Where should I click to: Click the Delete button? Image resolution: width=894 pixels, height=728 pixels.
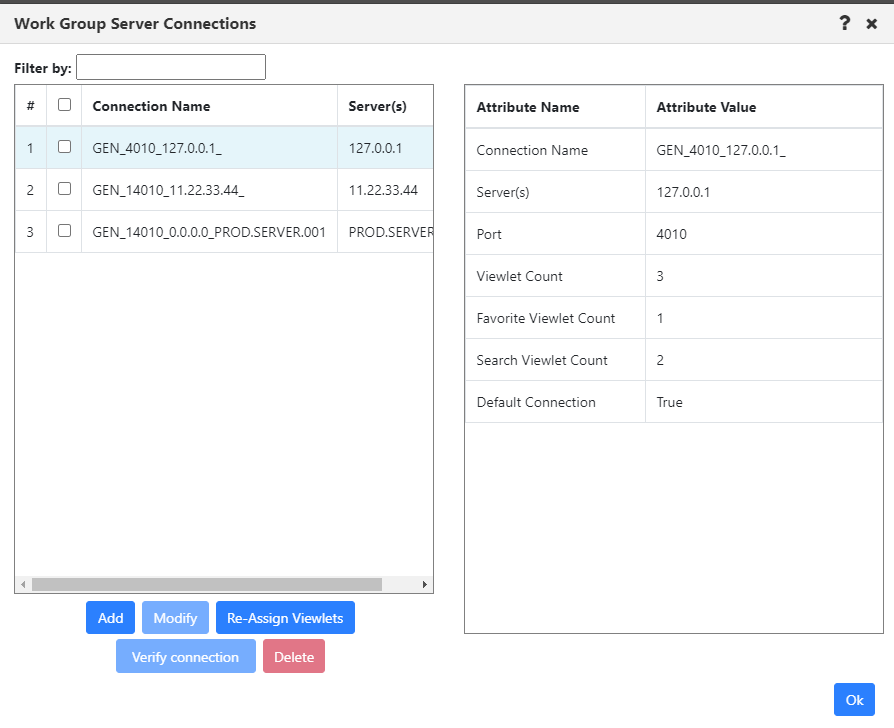[x=294, y=656]
